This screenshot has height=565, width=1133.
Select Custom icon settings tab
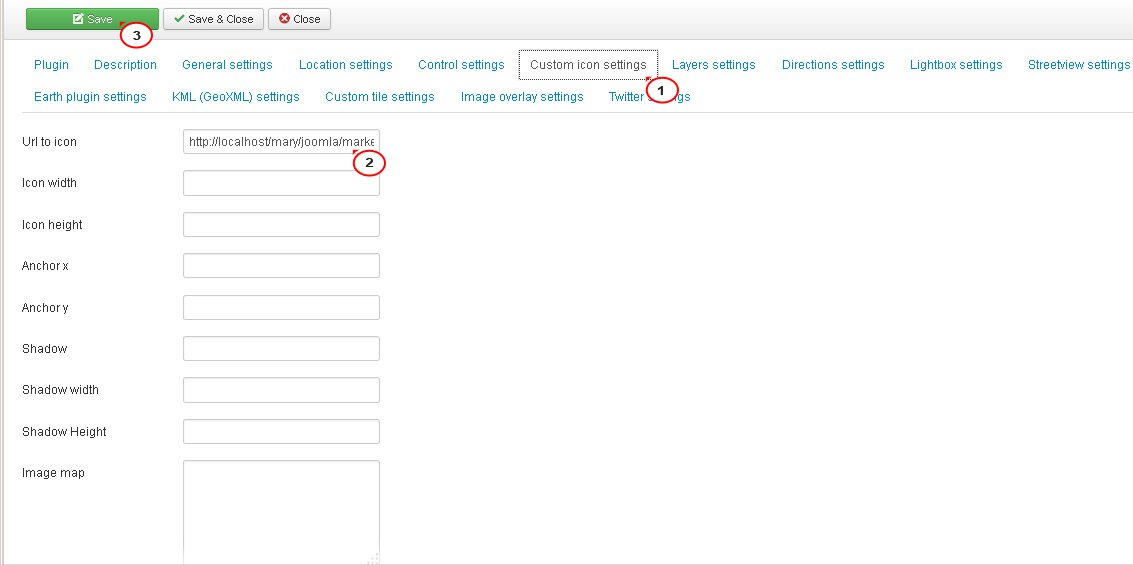pos(588,64)
